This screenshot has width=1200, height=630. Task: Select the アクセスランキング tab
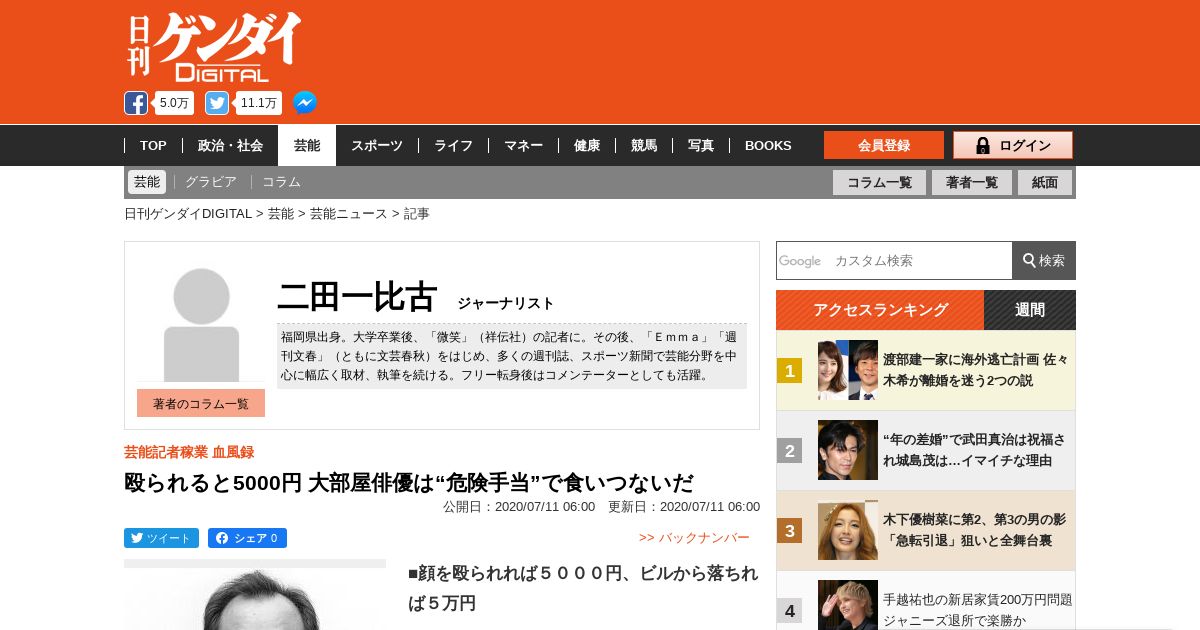880,310
